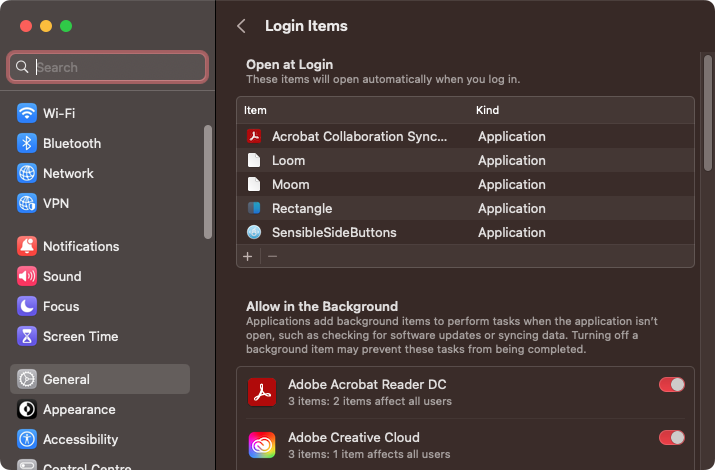
Task: Click the Moom document icon
Action: click(254, 185)
